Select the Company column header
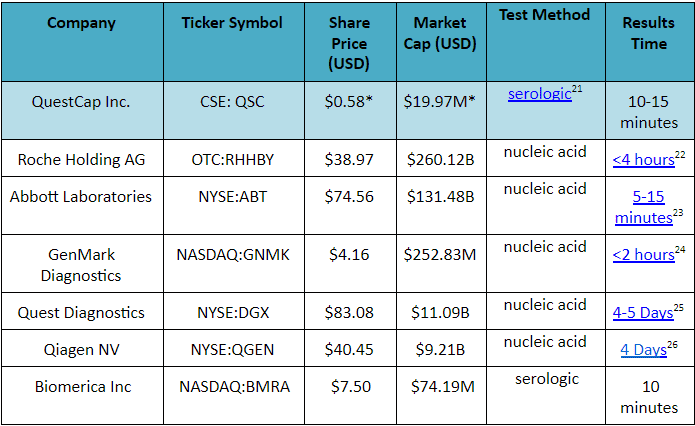This screenshot has width=695, height=426. tap(82, 42)
